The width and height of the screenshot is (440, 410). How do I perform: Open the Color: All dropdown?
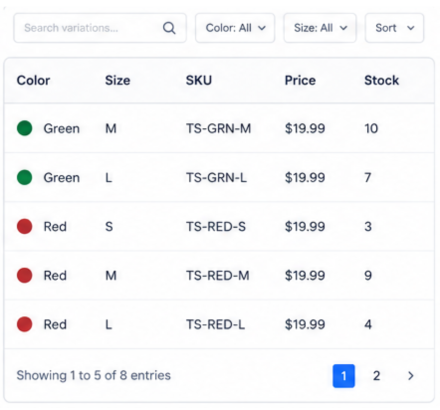tap(235, 28)
